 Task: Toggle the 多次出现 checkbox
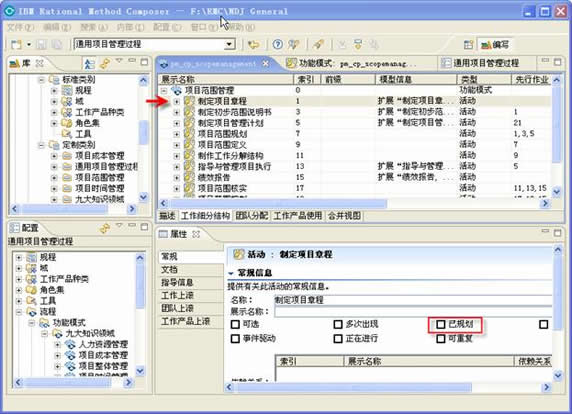pos(338,324)
